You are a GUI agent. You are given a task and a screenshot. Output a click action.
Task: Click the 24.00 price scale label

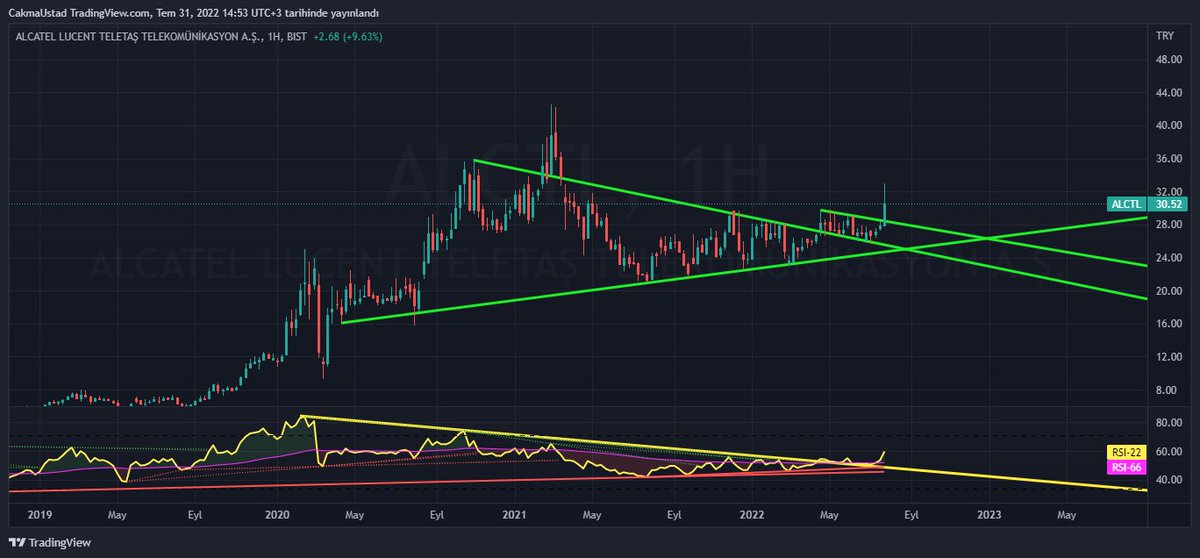point(1168,257)
